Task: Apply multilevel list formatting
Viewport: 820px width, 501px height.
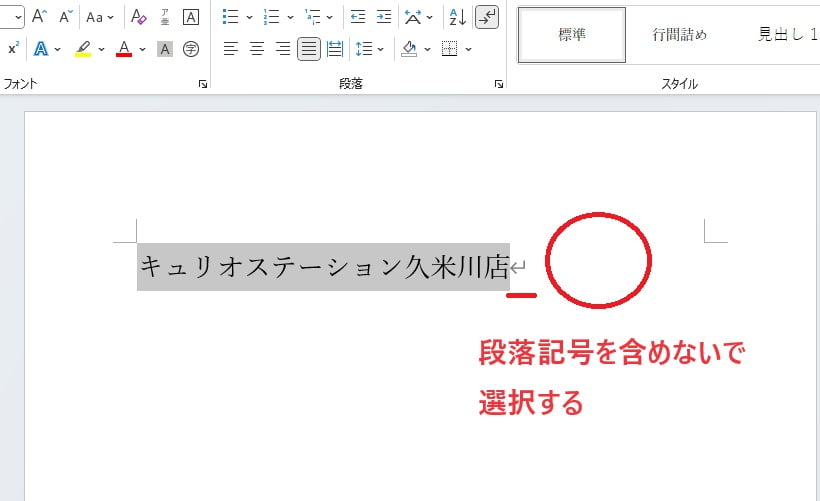Action: coord(313,17)
